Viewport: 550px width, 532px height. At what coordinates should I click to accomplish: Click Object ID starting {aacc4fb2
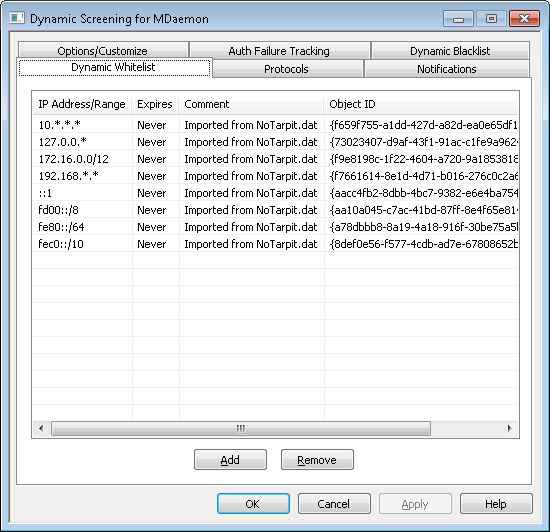coord(423,193)
